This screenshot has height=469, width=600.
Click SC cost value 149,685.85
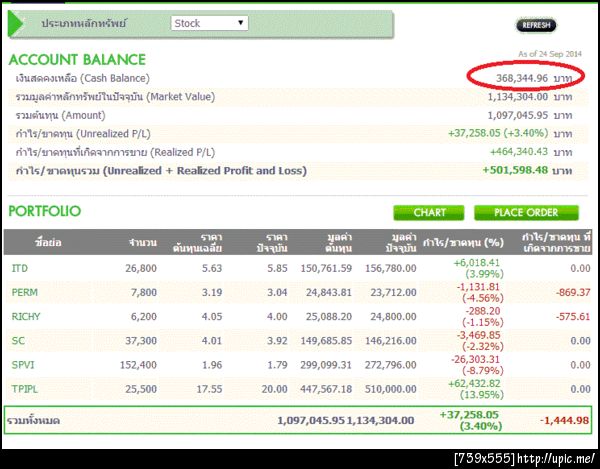point(326,340)
